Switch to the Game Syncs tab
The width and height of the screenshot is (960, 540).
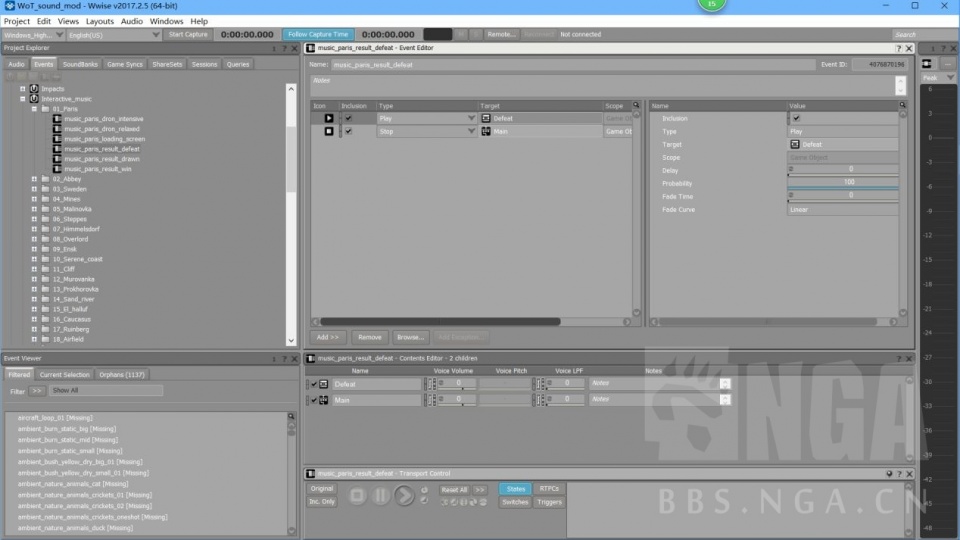[125, 64]
